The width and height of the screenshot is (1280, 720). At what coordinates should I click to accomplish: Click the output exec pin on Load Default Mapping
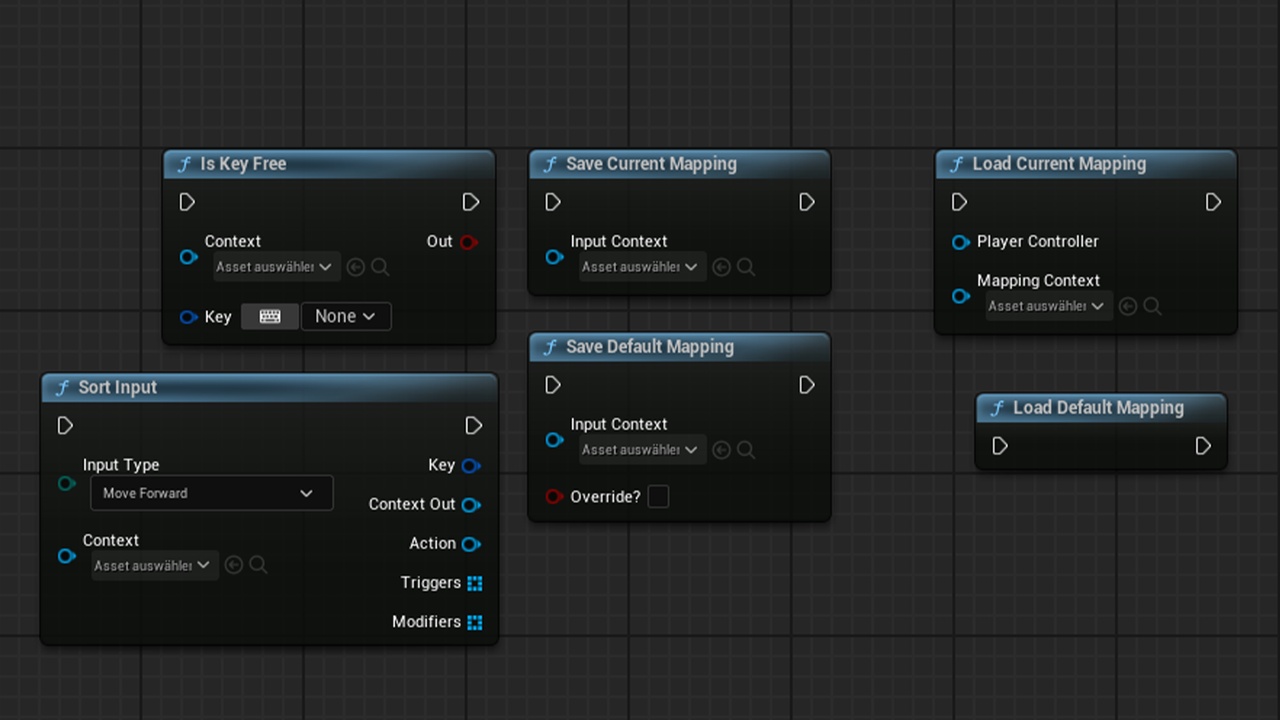[x=1203, y=446]
